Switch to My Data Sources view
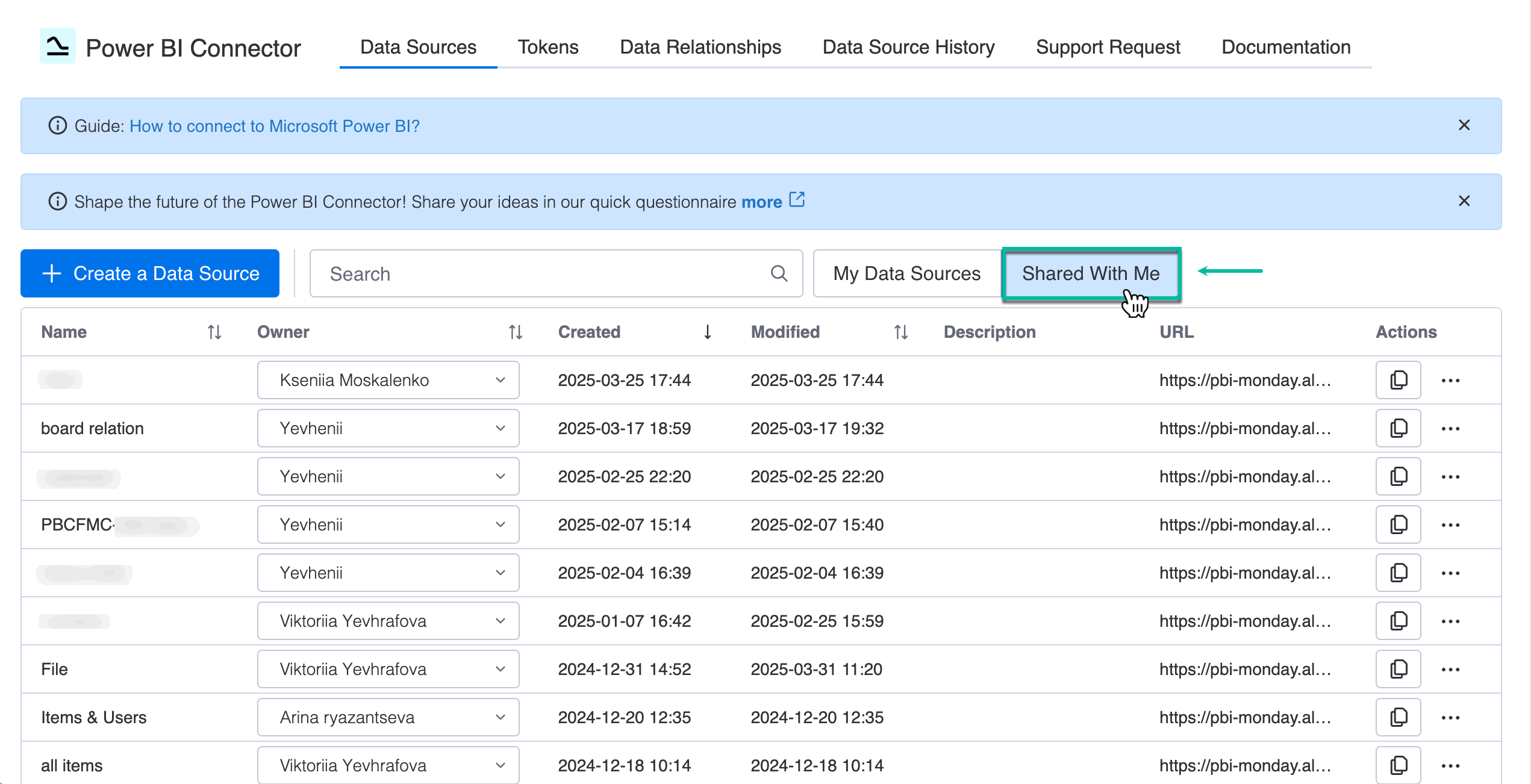Image resolution: width=1531 pixels, height=784 pixels. click(907, 273)
